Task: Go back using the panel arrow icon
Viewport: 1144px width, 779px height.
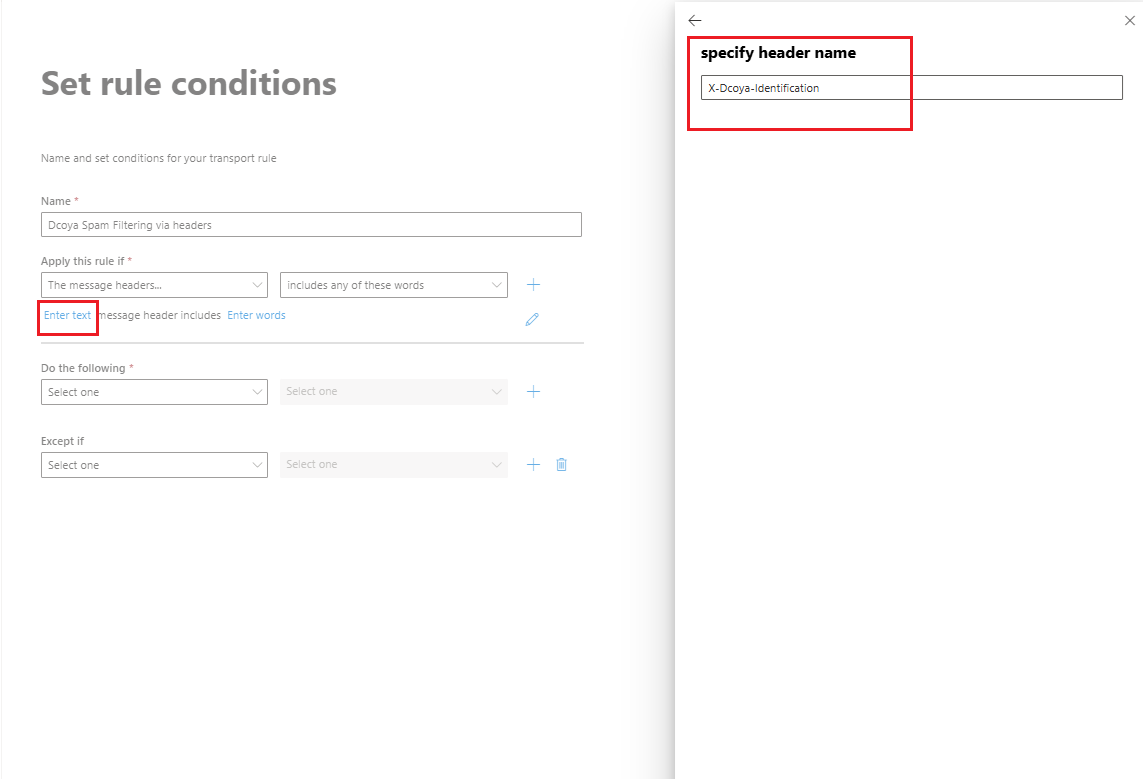Action: 695,20
